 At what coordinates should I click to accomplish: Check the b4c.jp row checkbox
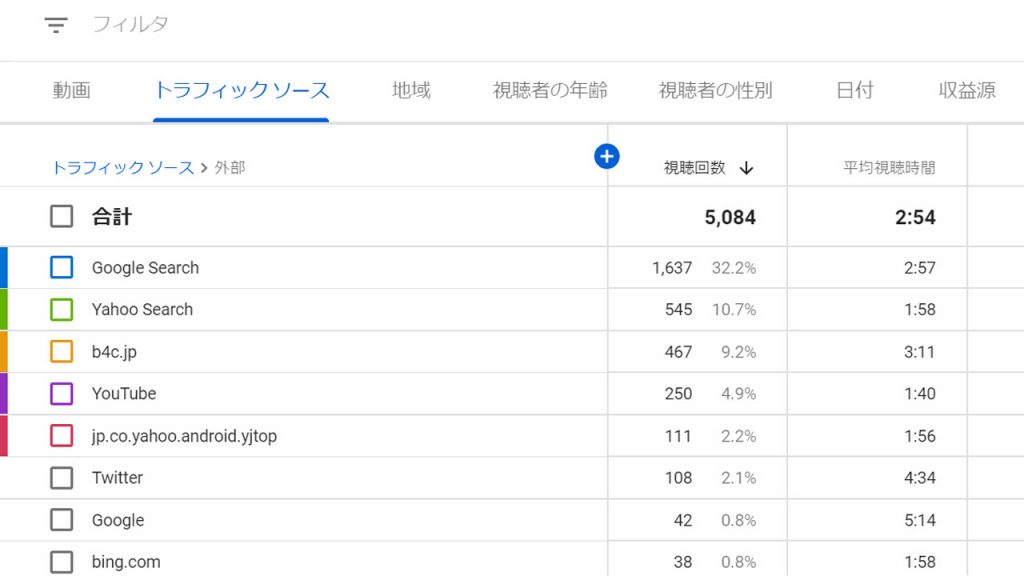pyautogui.click(x=62, y=352)
